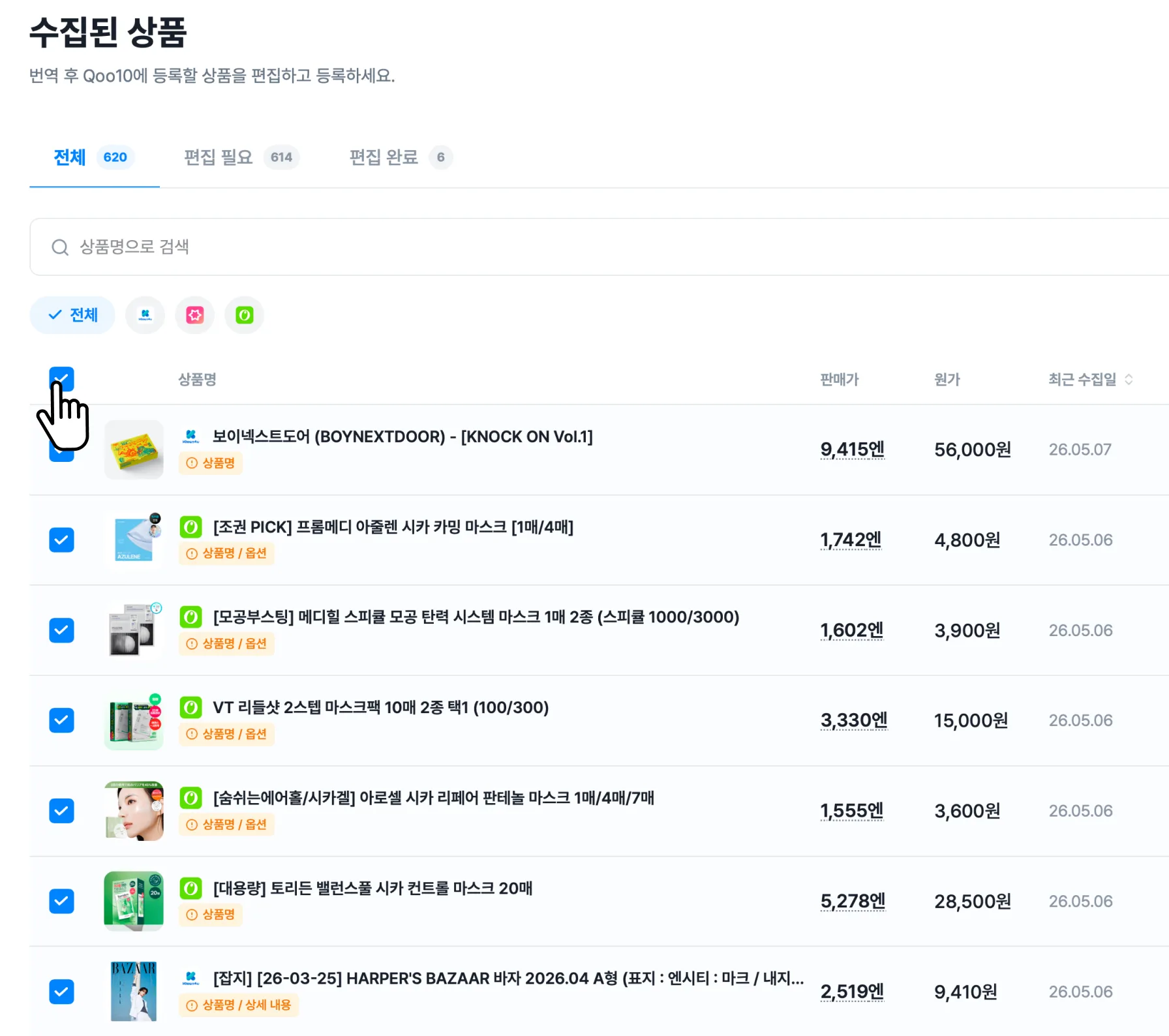
Task: Uncheck the 토리든 밸런스풀 시카 컨트롤 row
Action: coord(62,901)
